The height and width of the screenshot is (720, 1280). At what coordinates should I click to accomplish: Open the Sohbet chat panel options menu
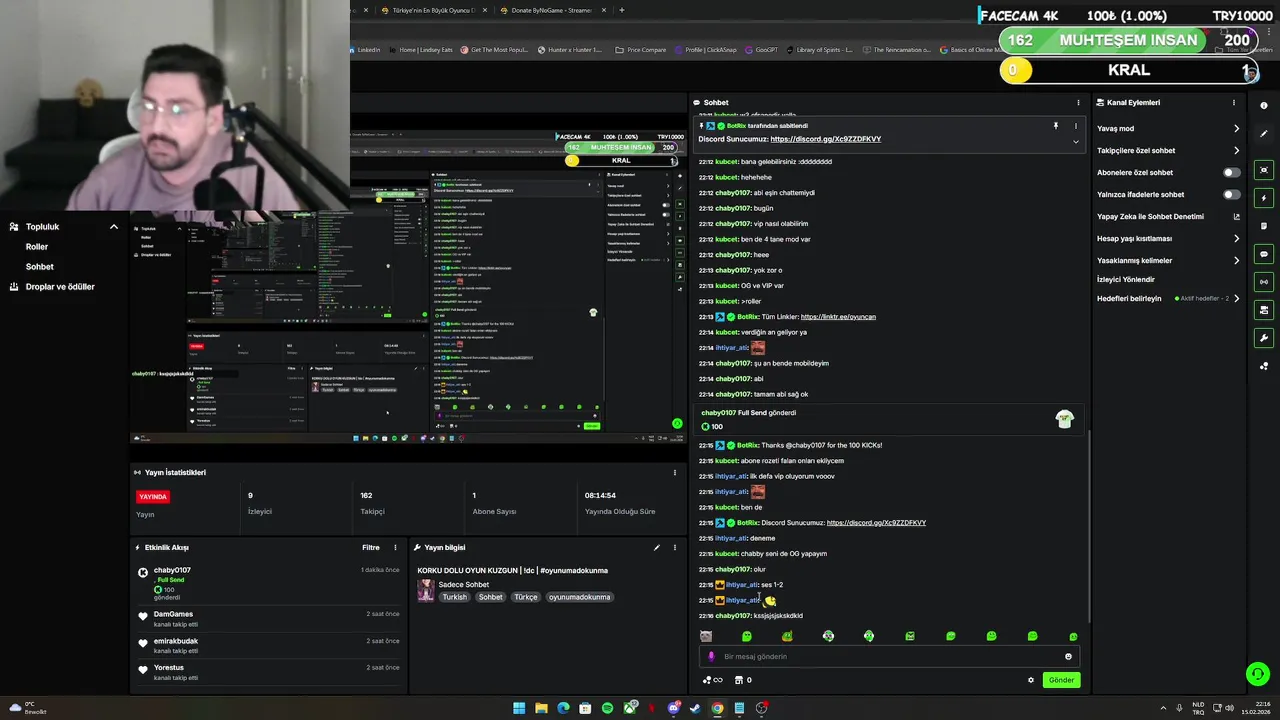tap(1078, 102)
